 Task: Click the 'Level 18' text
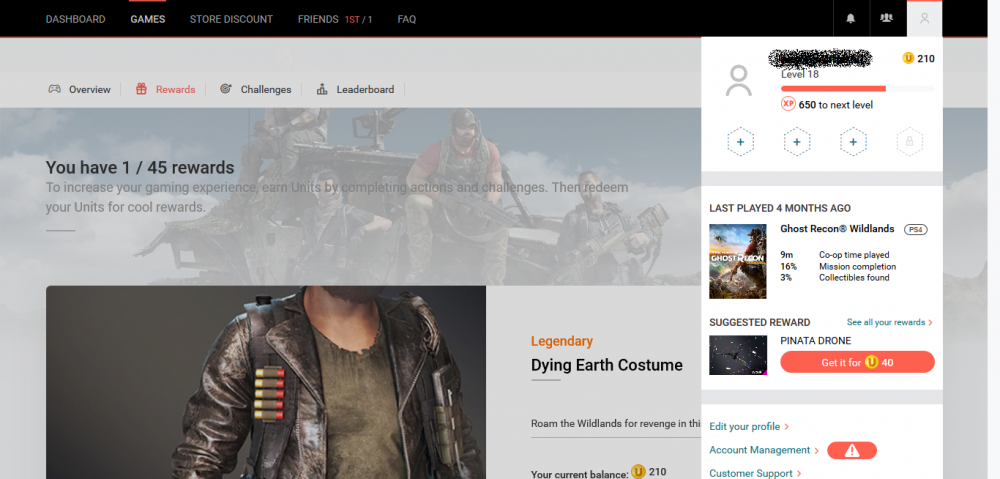coord(800,74)
